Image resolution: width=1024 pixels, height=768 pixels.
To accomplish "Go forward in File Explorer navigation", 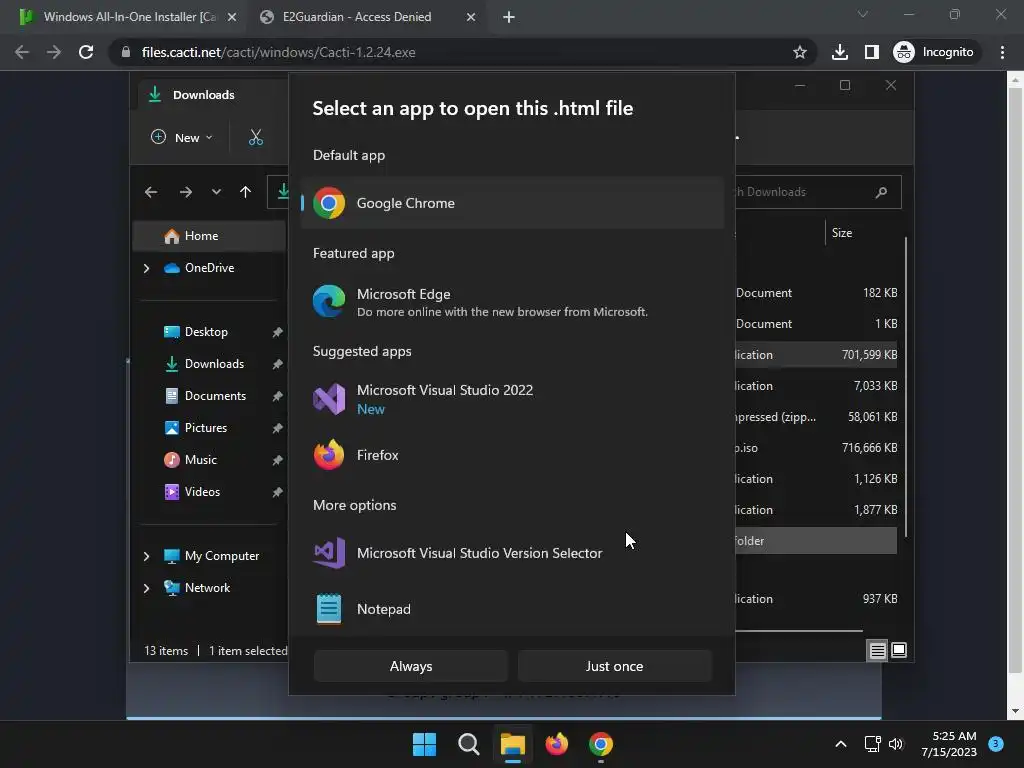I will click(185, 192).
